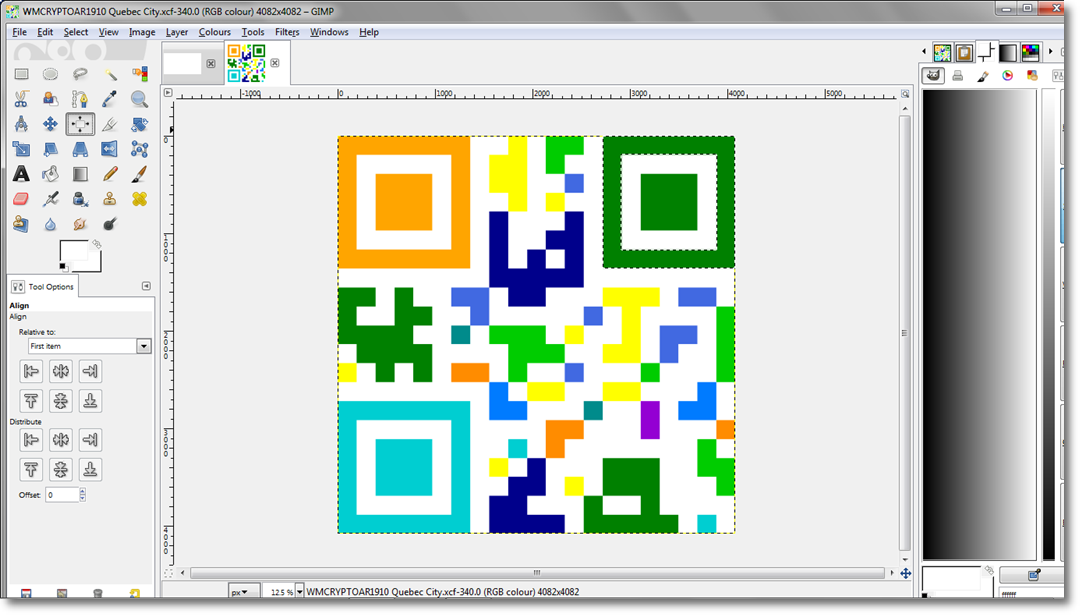
Task: Select the Align tool in toolbox
Action: (x=80, y=124)
